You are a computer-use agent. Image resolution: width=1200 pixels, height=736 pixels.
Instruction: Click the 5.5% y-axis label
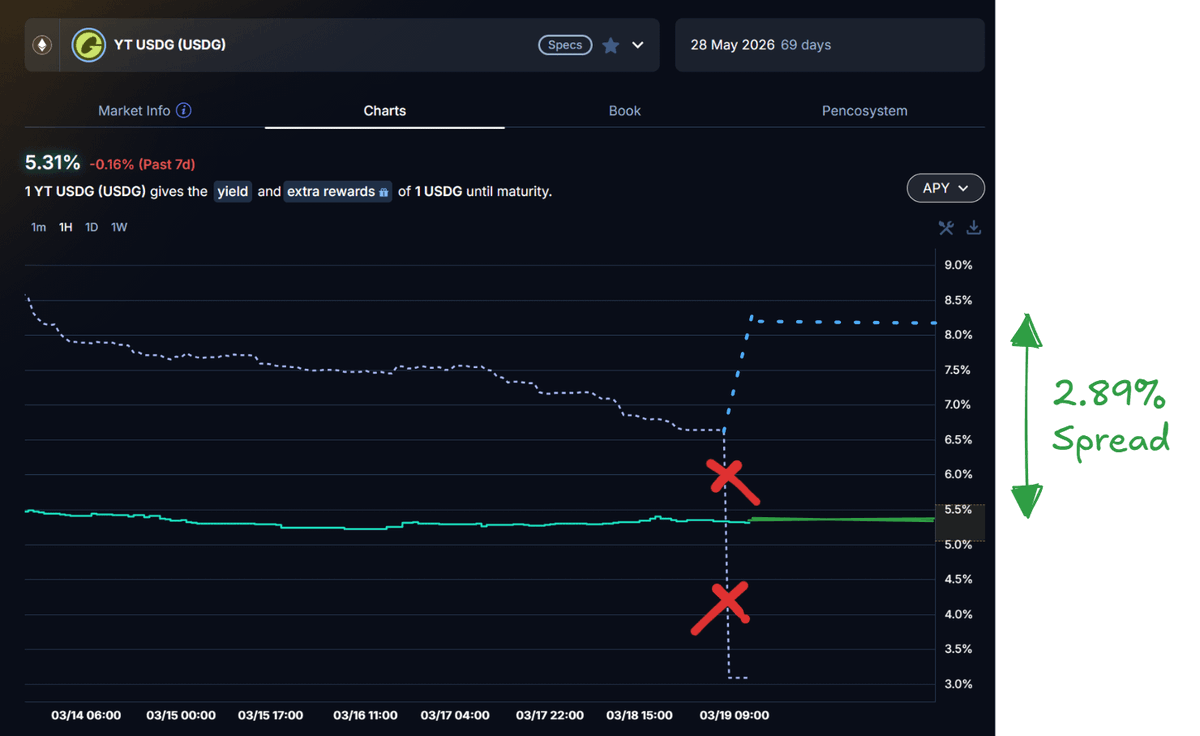coord(958,510)
